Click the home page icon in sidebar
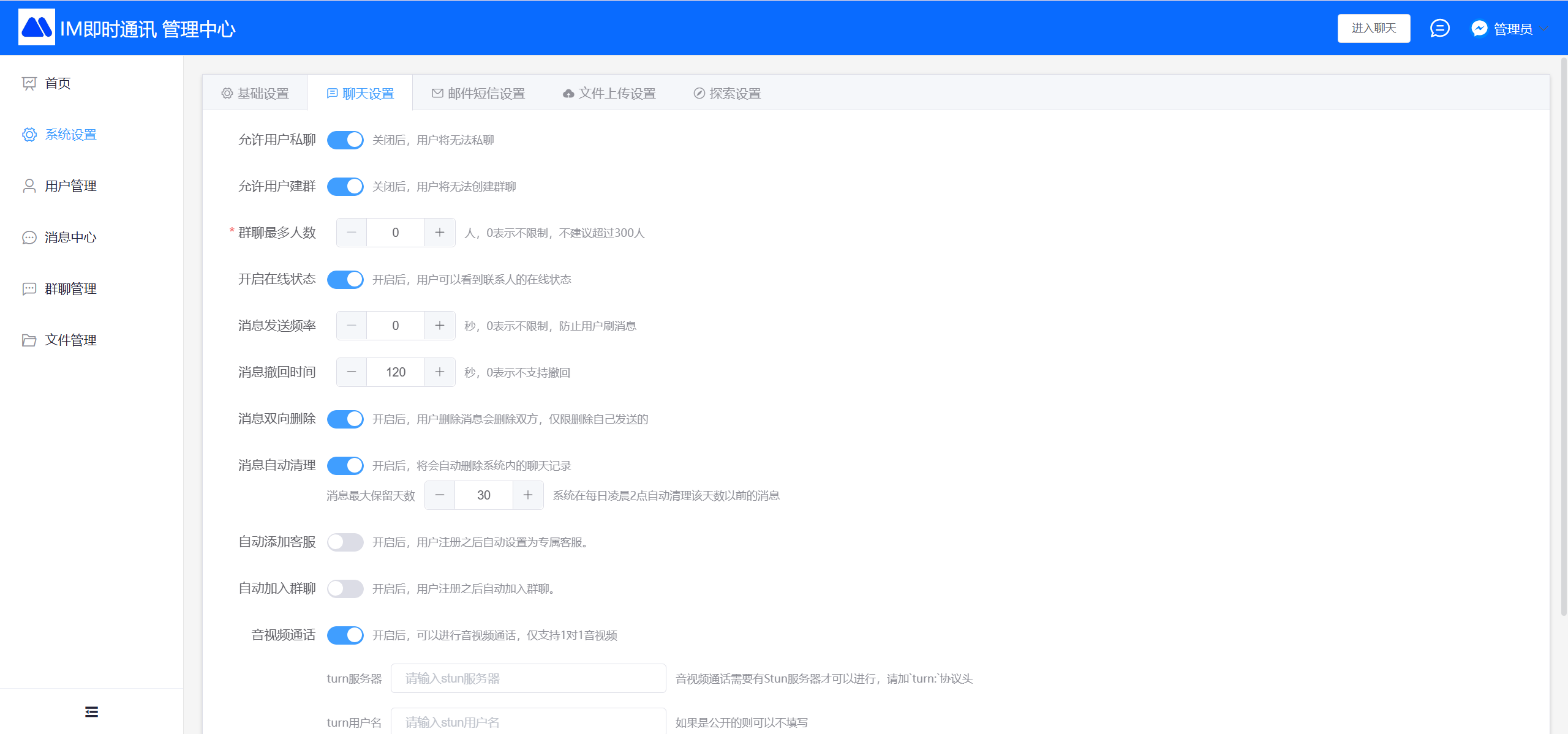 (29, 83)
